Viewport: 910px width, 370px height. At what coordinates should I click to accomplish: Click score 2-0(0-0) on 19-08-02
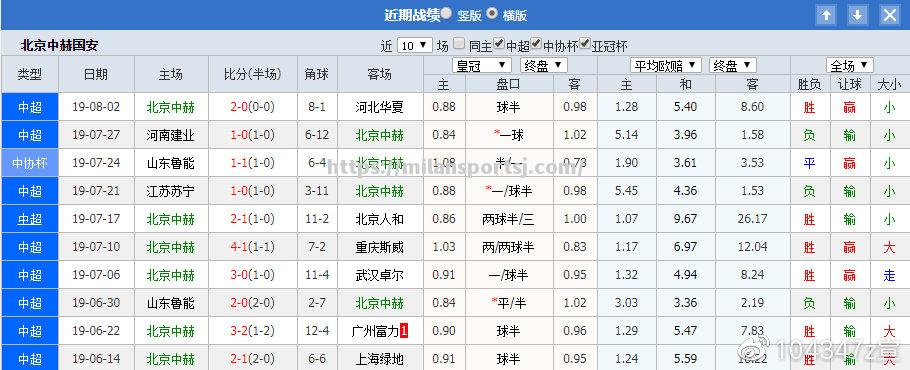tap(252, 107)
